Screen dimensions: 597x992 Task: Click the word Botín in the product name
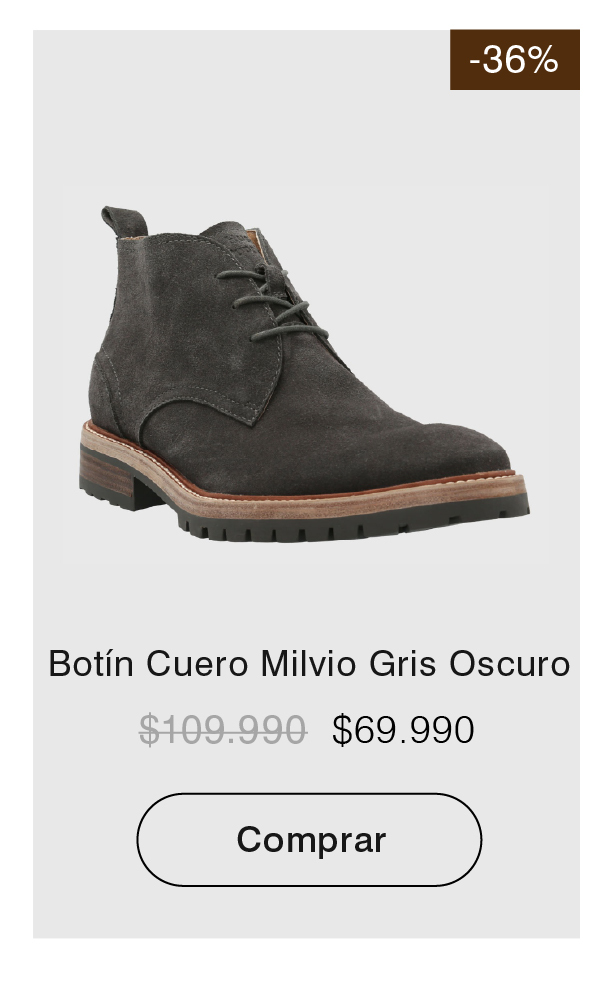click(x=91, y=664)
